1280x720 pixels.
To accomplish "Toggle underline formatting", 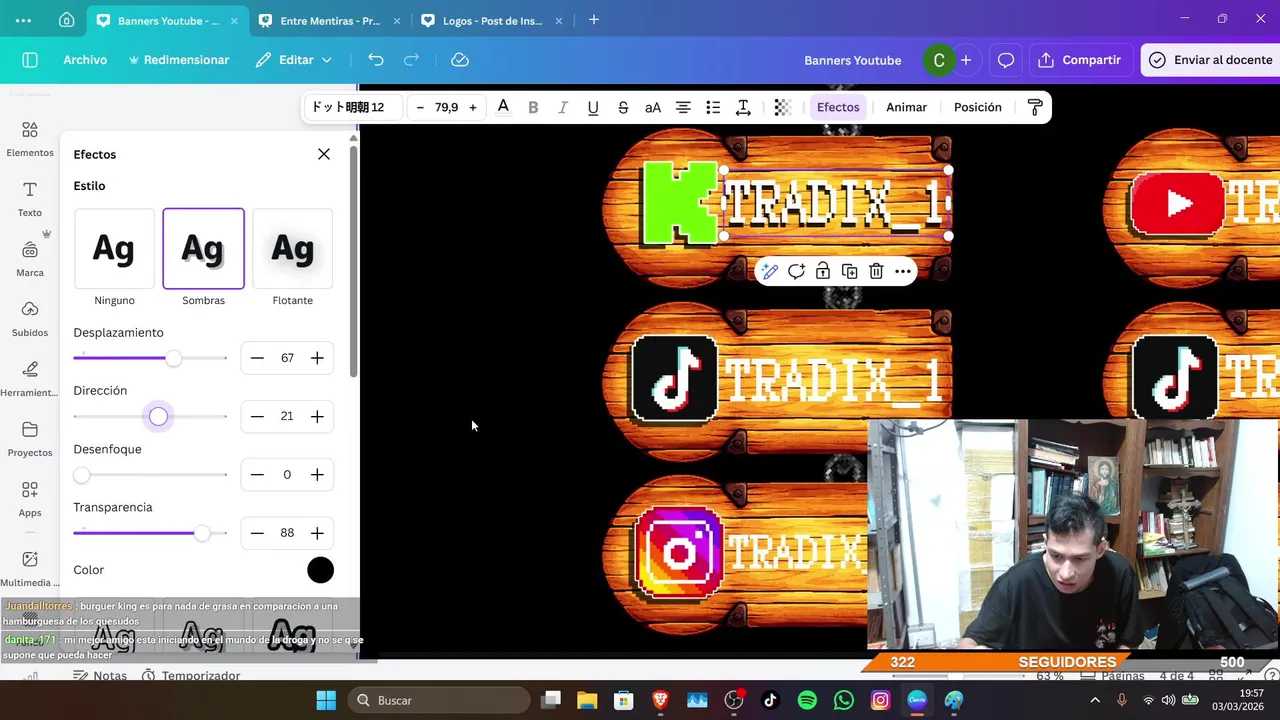I will pyautogui.click(x=593, y=107).
